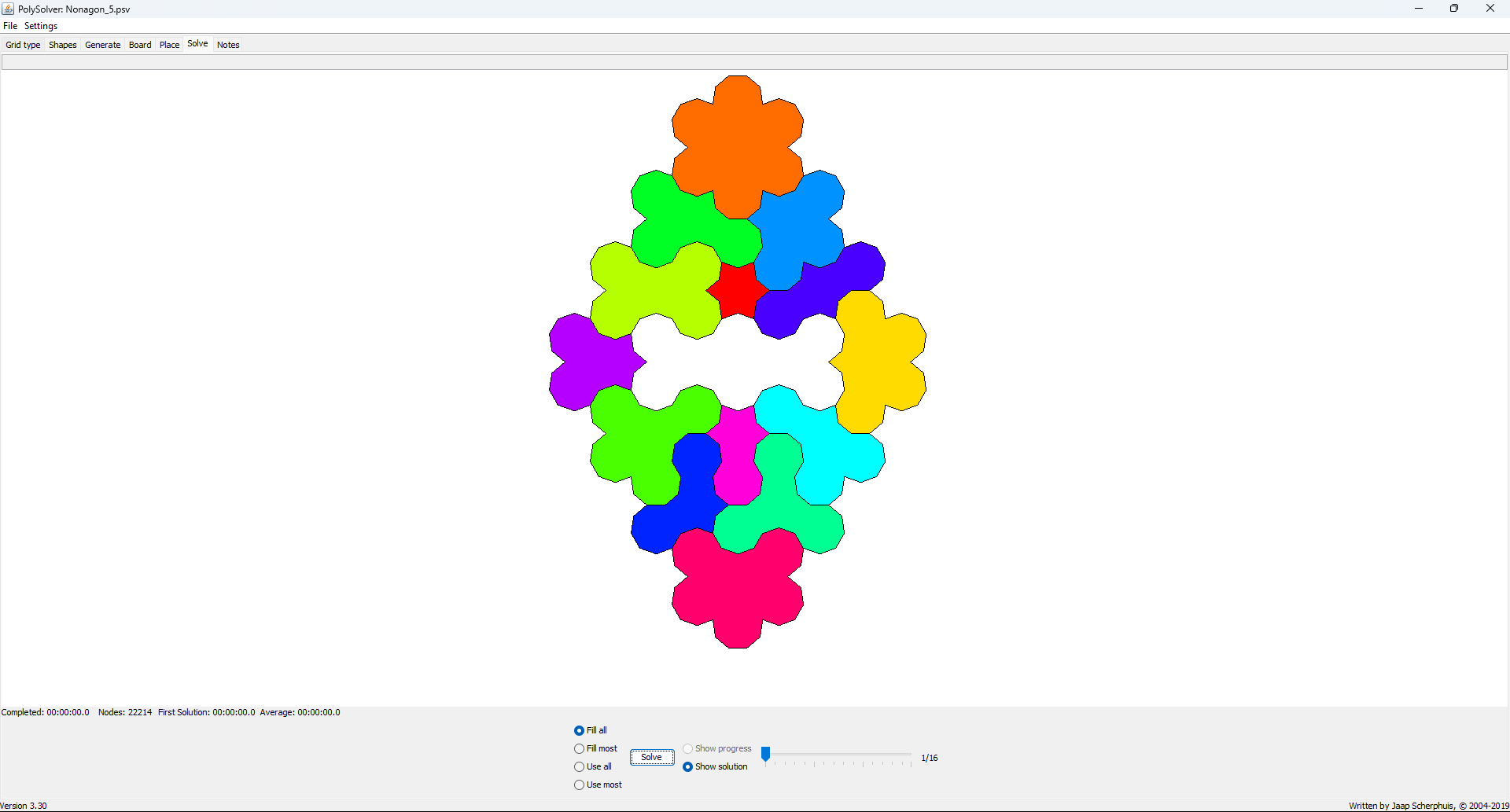The height and width of the screenshot is (812, 1510).
Task: Select the Show solution radio option
Action: [x=715, y=766]
